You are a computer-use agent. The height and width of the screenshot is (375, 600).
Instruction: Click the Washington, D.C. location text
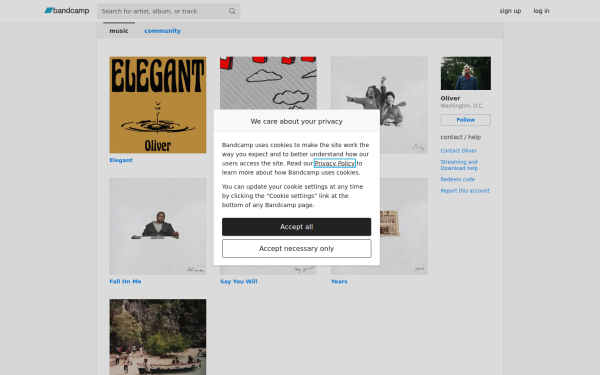461,106
